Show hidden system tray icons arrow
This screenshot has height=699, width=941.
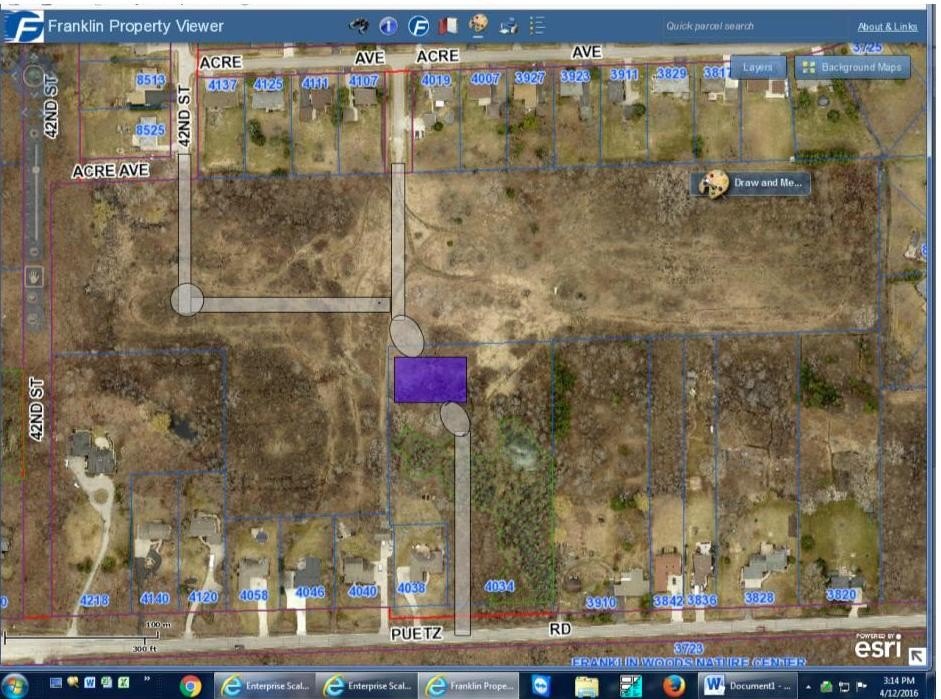pyautogui.click(x=808, y=686)
